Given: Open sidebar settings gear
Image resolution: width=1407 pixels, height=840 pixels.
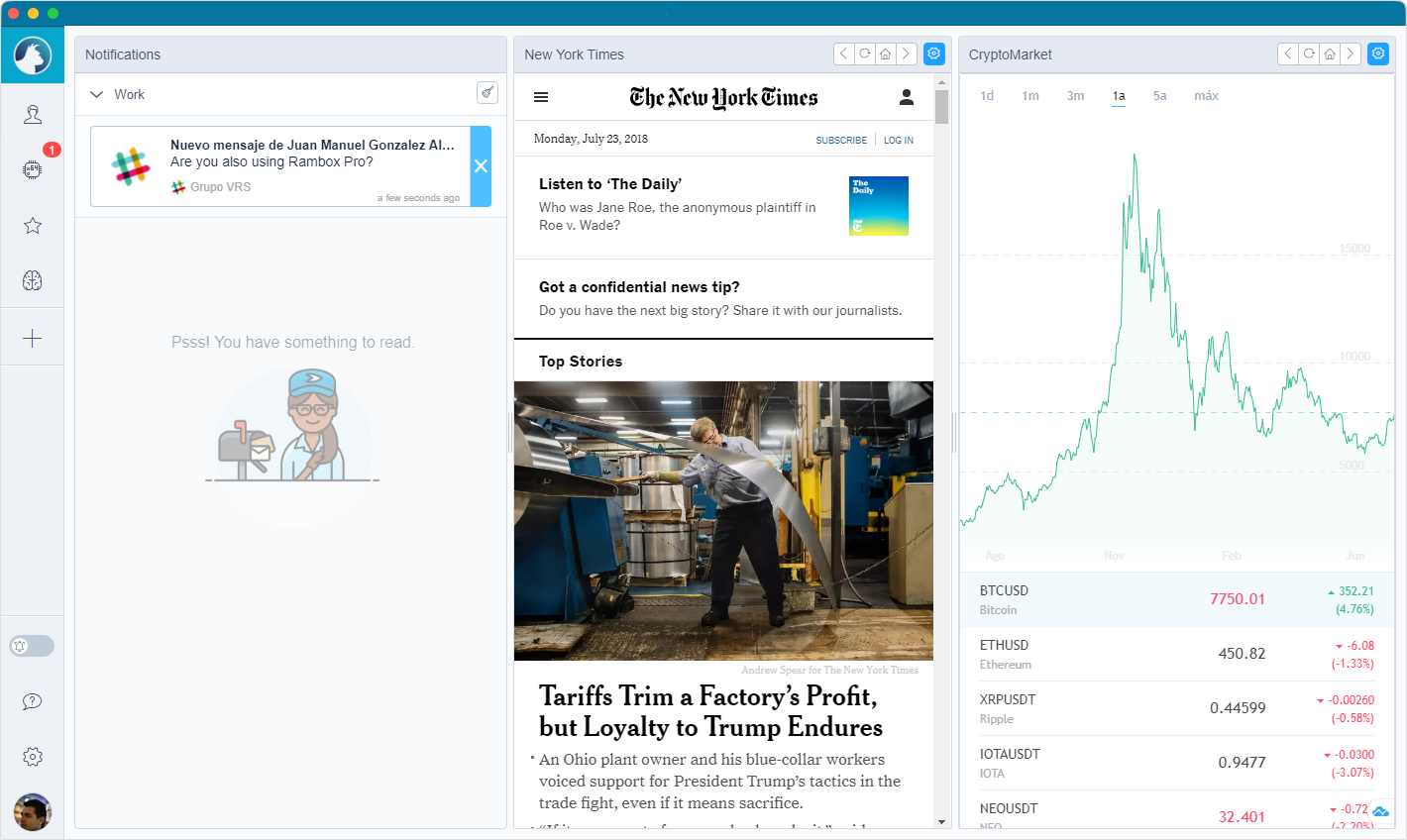Looking at the screenshot, I should click(33, 757).
